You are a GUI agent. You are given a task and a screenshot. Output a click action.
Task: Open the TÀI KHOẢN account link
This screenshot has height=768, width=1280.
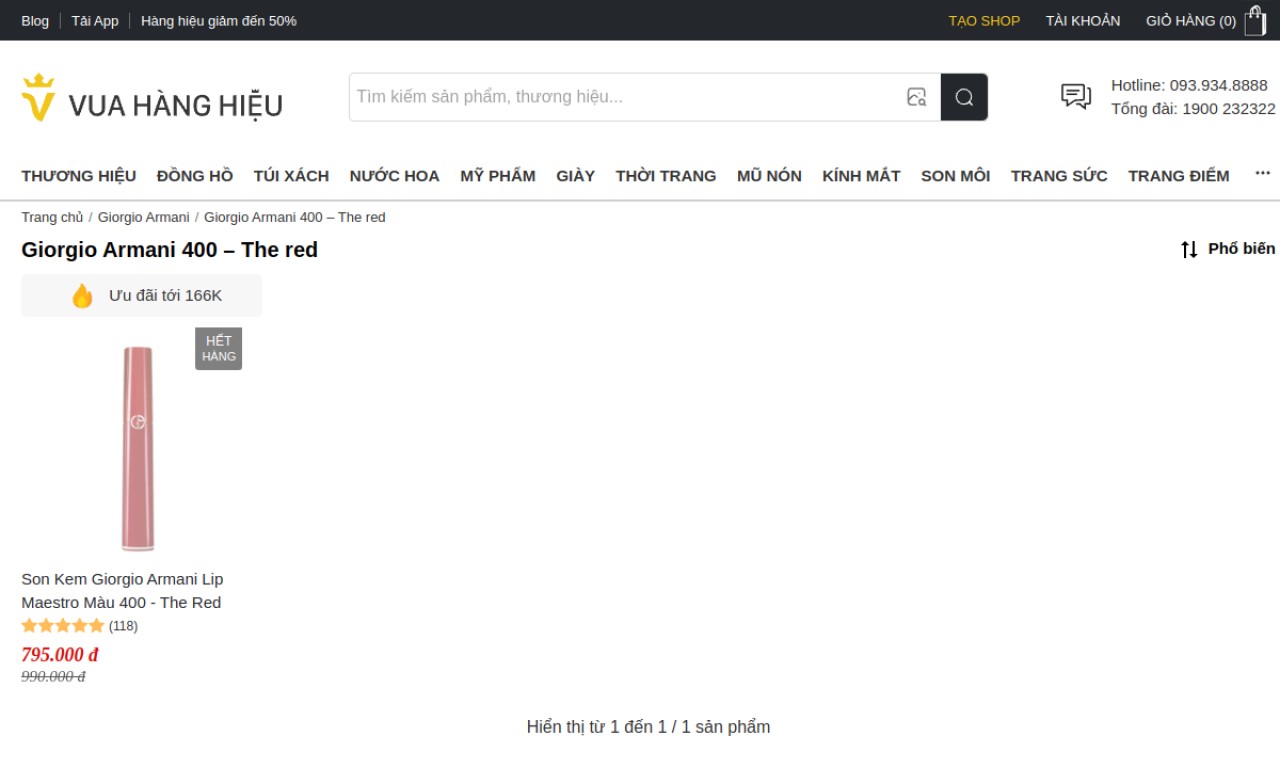[1083, 20]
